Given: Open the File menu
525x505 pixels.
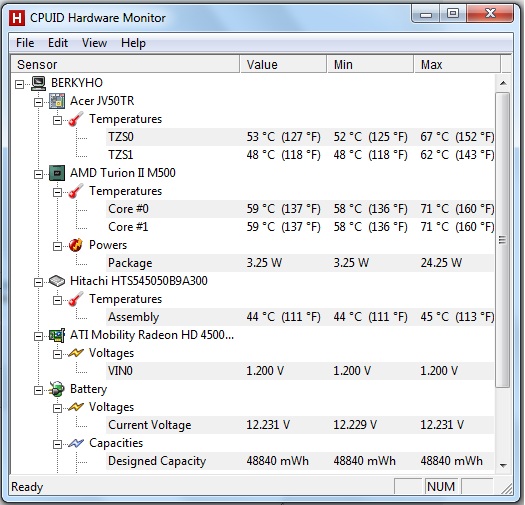Looking at the screenshot, I should (25, 43).
